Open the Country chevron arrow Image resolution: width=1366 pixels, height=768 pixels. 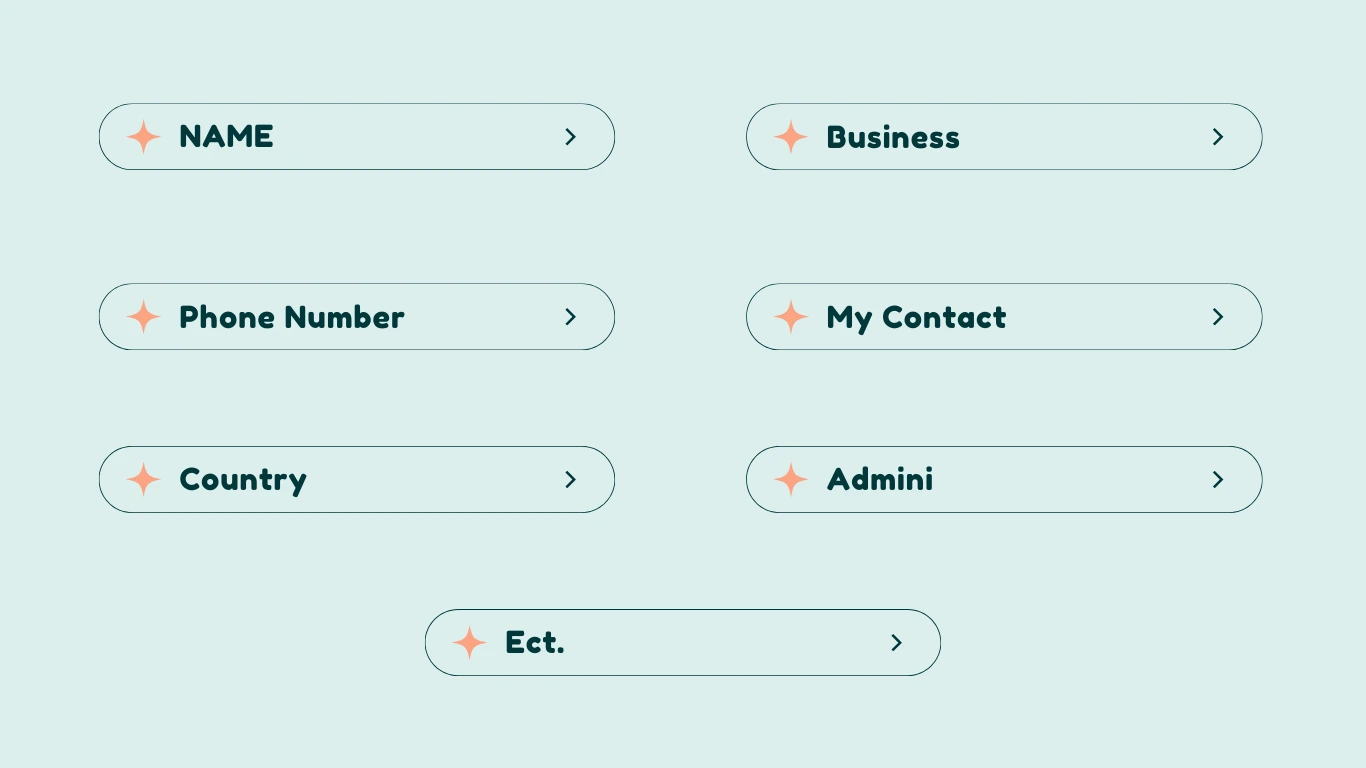tap(571, 480)
